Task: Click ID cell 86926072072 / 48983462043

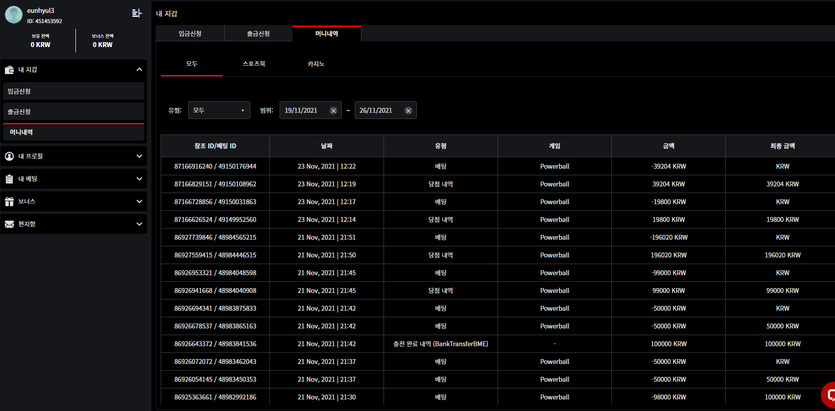Action: tap(215, 361)
